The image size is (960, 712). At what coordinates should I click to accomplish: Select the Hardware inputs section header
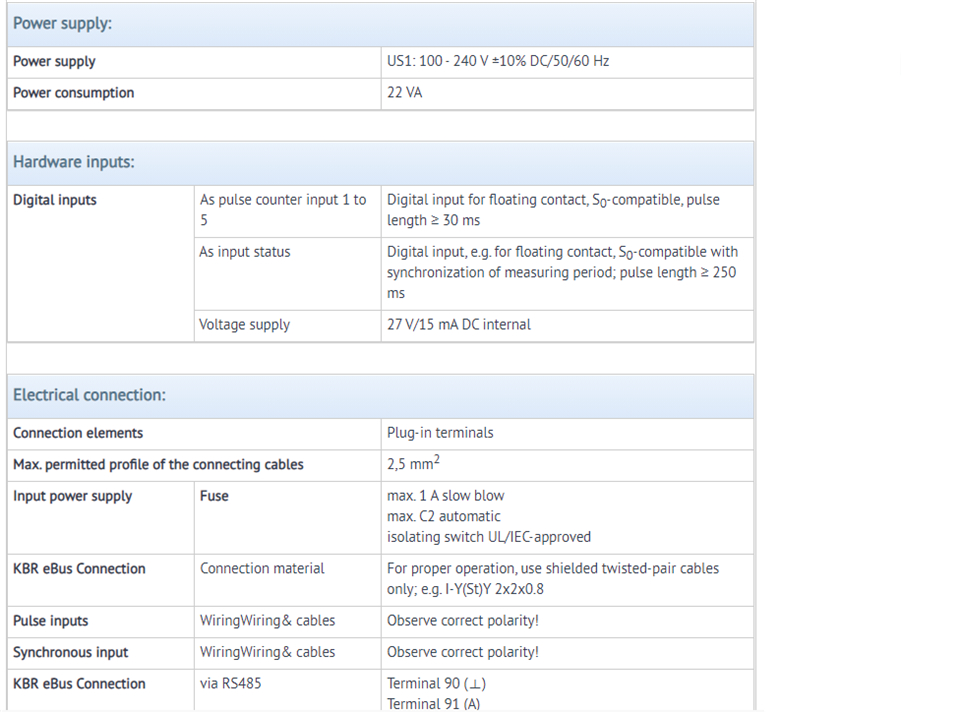(x=380, y=163)
